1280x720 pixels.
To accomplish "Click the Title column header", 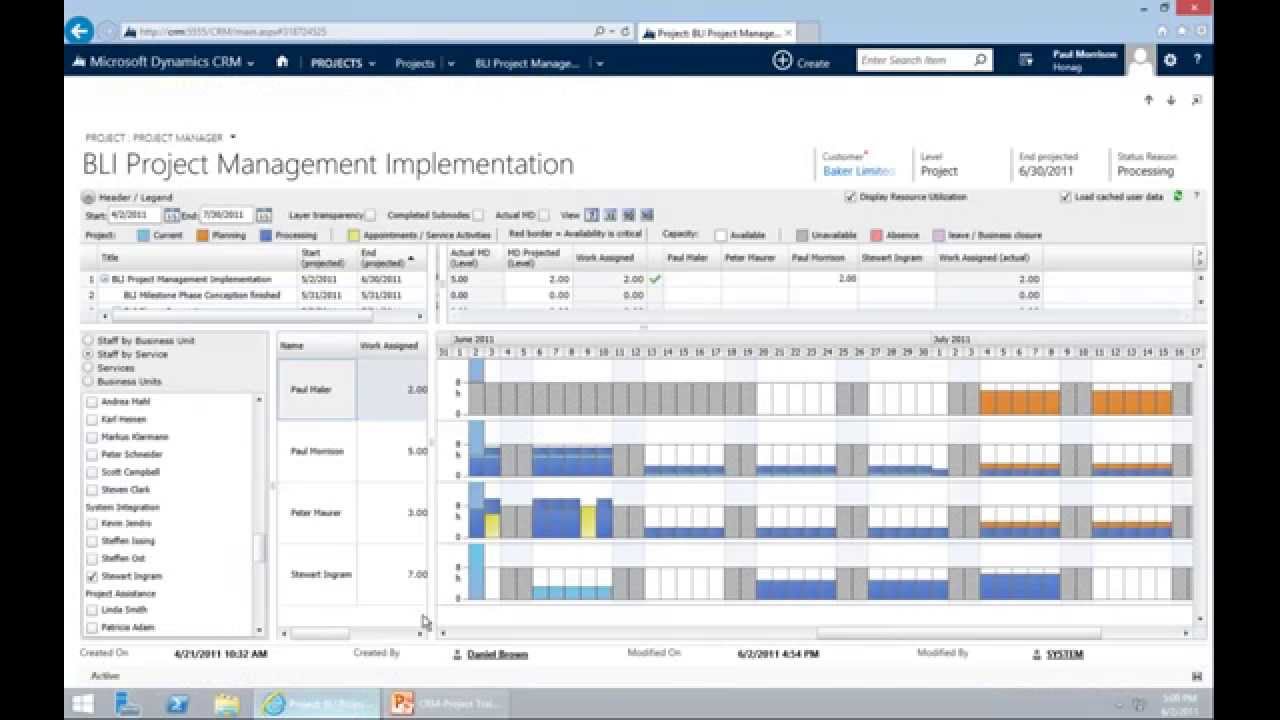I will (x=198, y=258).
